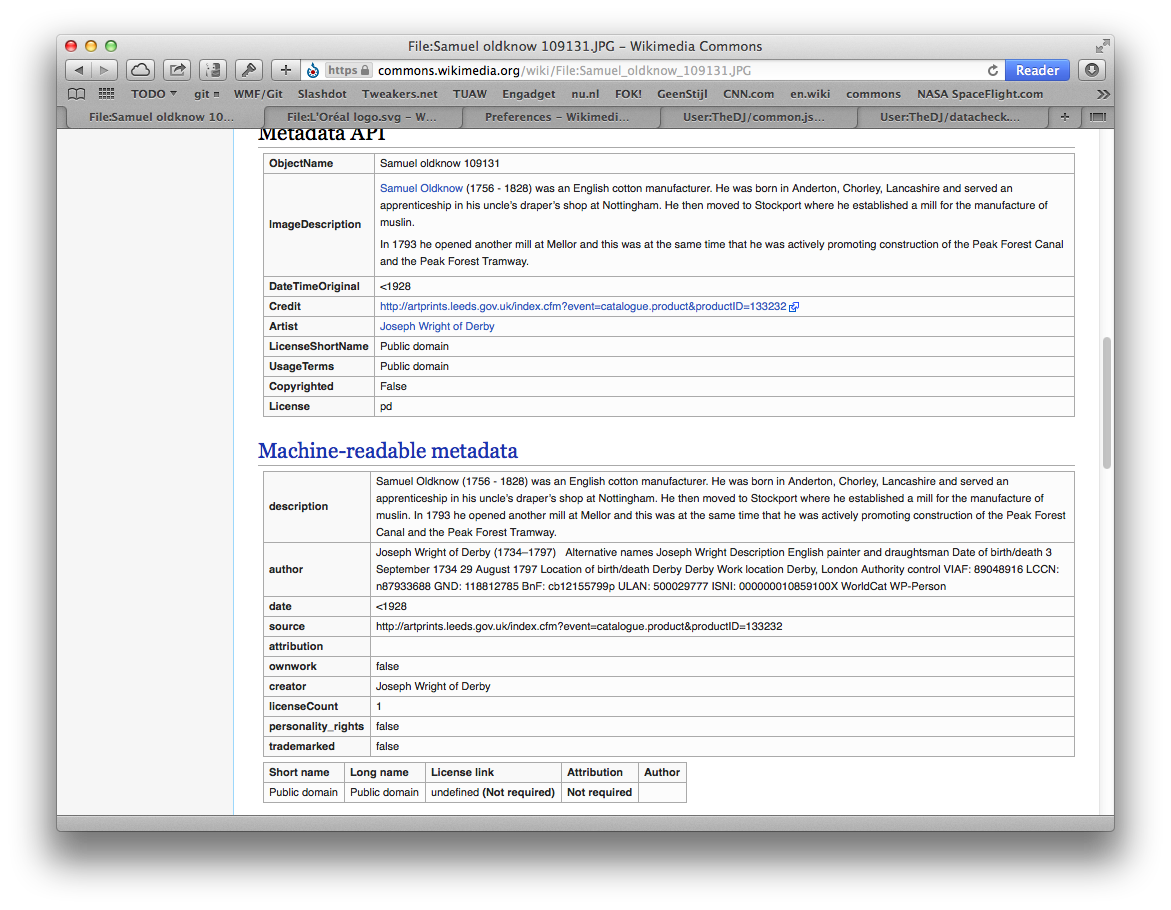Go back to the previous page
Screen dimensions: 1171x910
(78, 70)
